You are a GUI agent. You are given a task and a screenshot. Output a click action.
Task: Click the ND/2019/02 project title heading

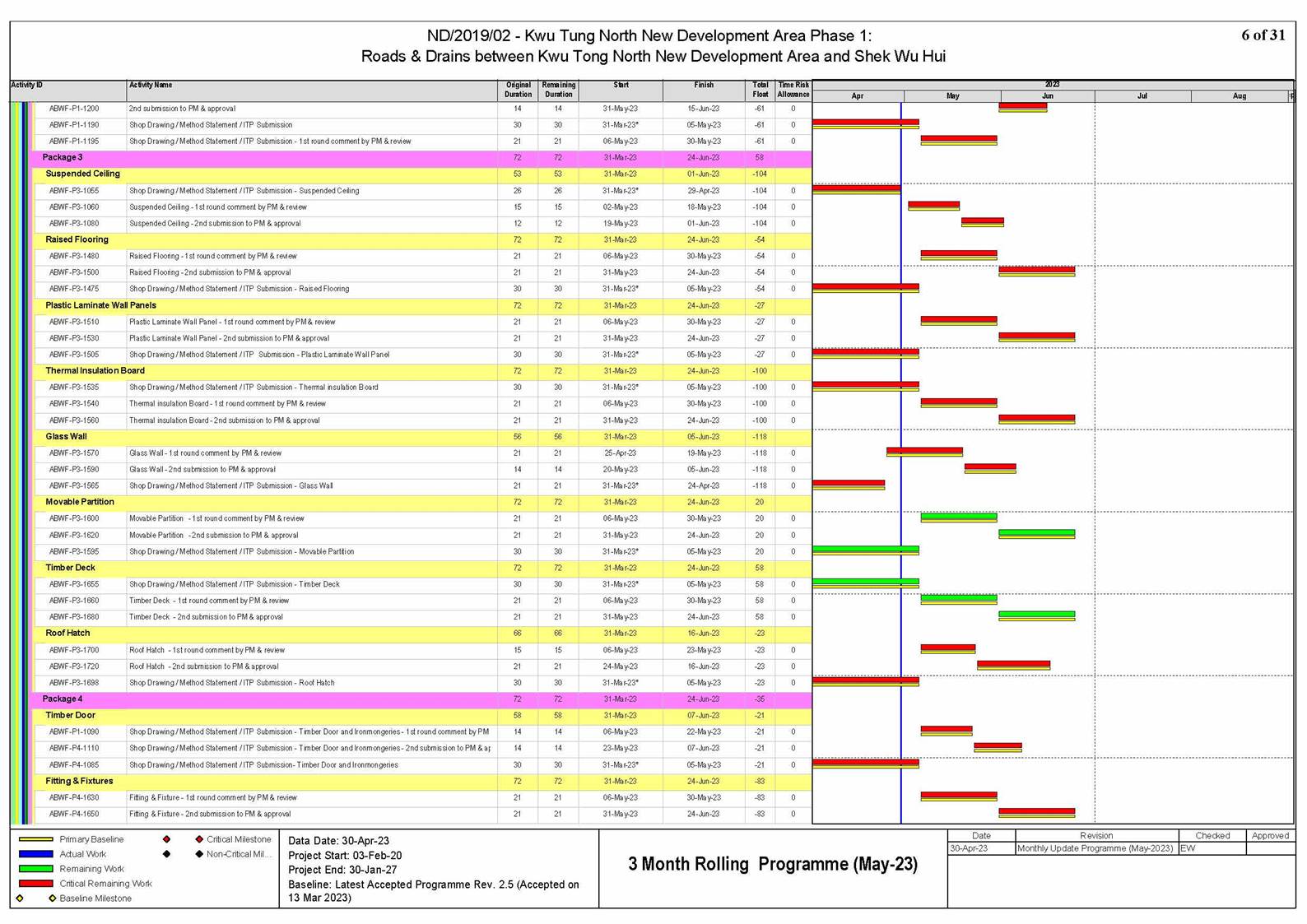(653, 46)
